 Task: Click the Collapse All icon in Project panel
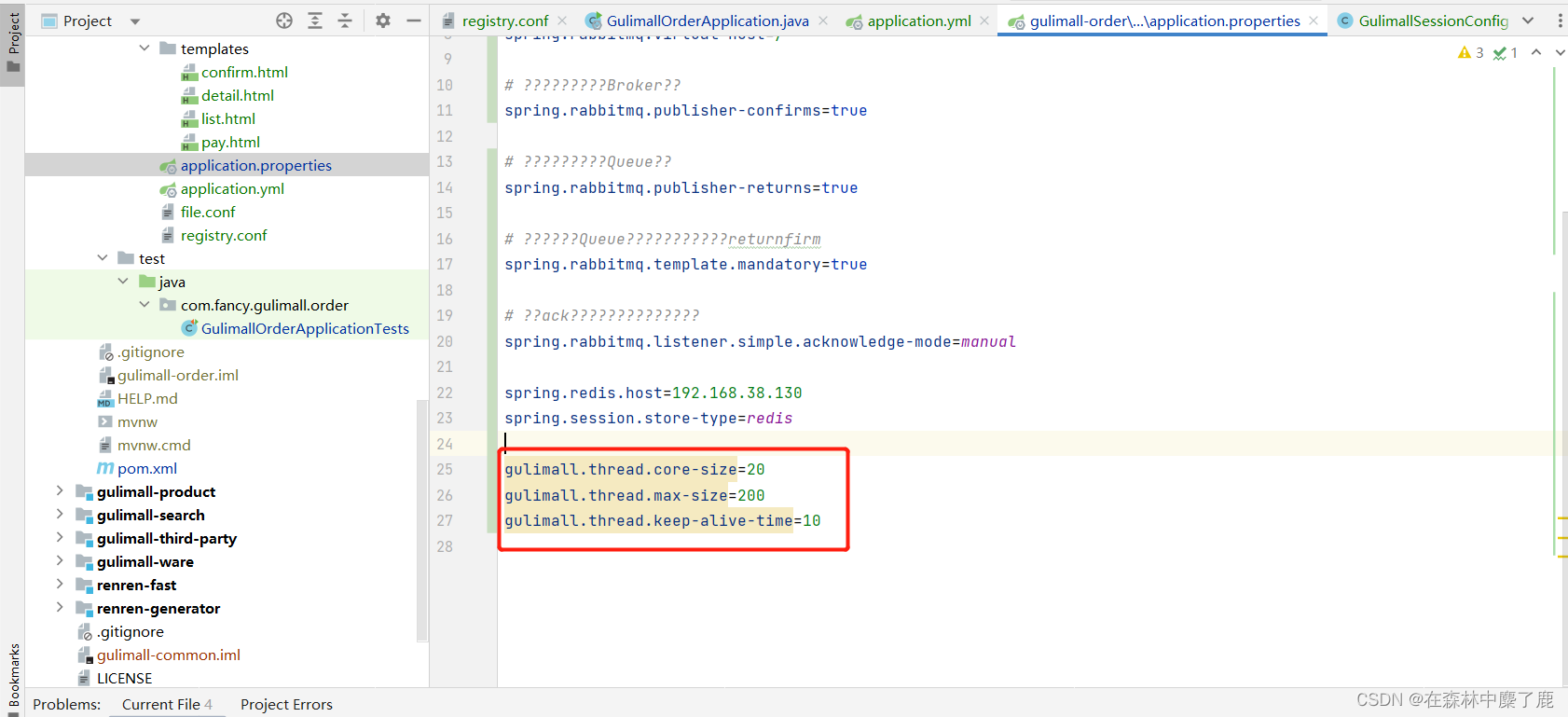(x=345, y=21)
